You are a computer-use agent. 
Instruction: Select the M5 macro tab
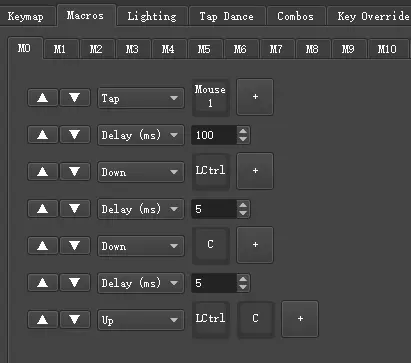point(204,49)
